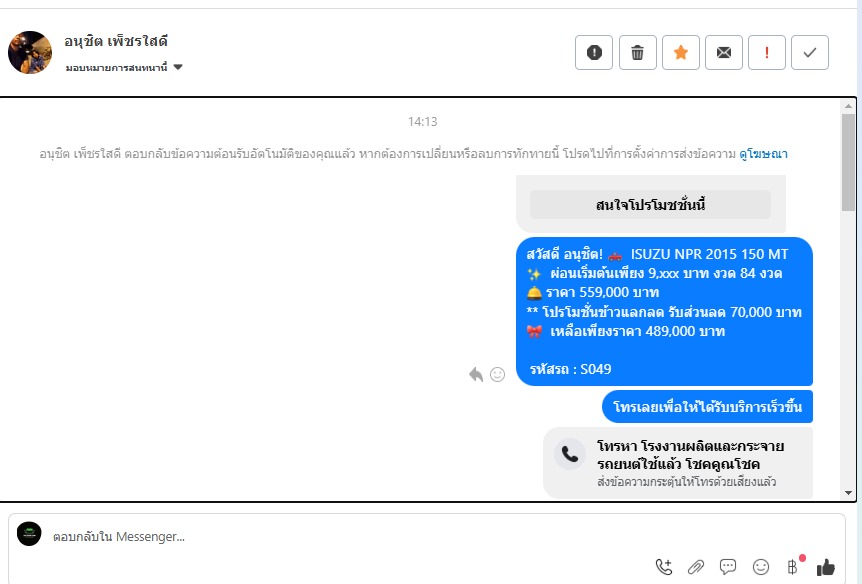Flag conversation with red exclamation icon

[767, 52]
